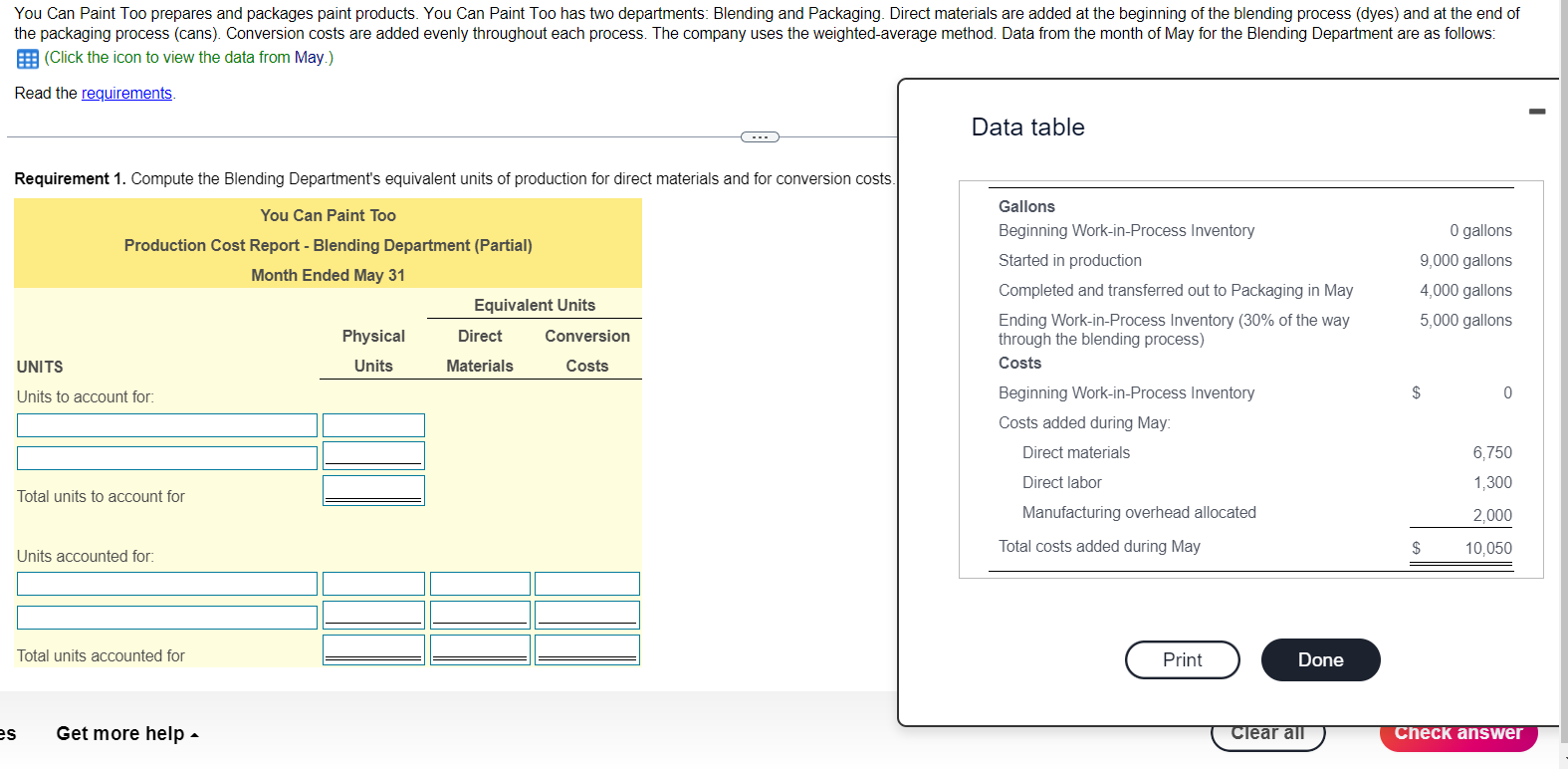This screenshot has width=1568, height=769.
Task: Open the Get more help menu
Action: click(127, 733)
